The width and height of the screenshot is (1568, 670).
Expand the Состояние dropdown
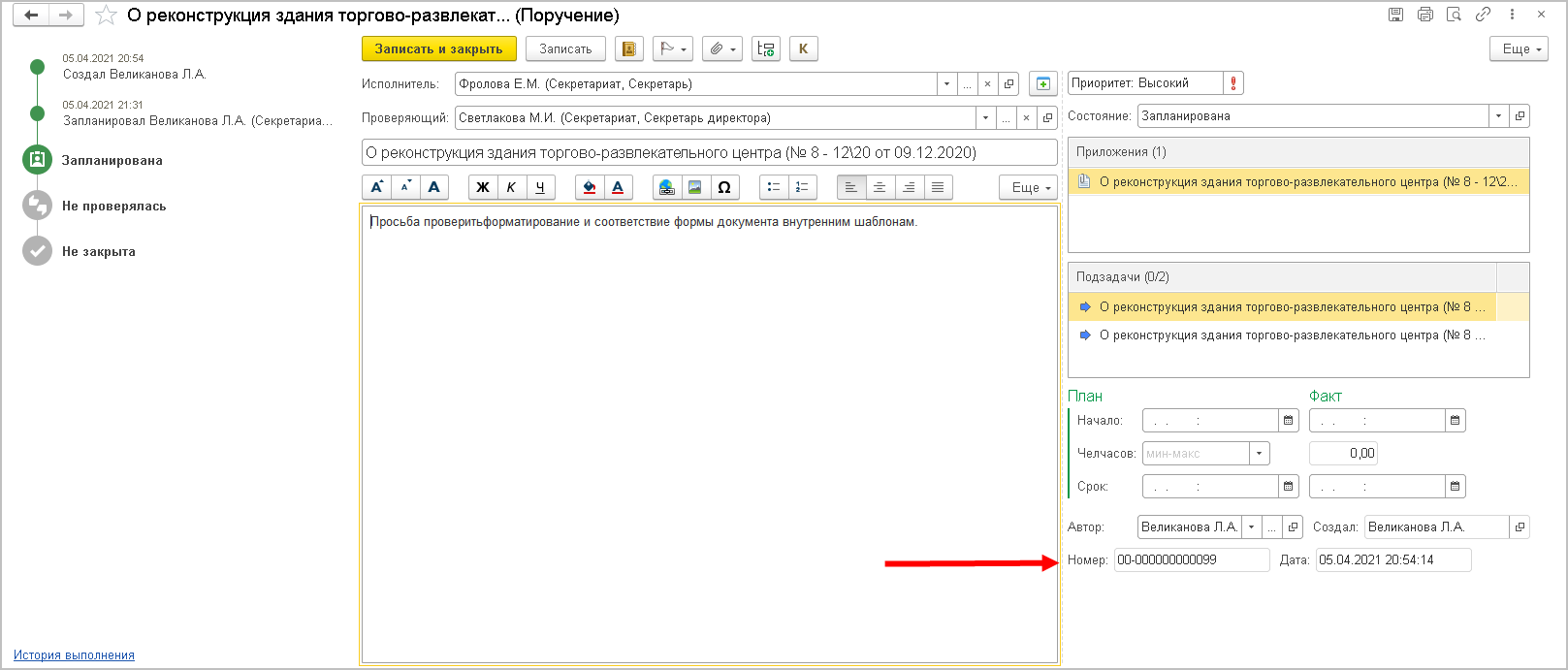[1498, 116]
